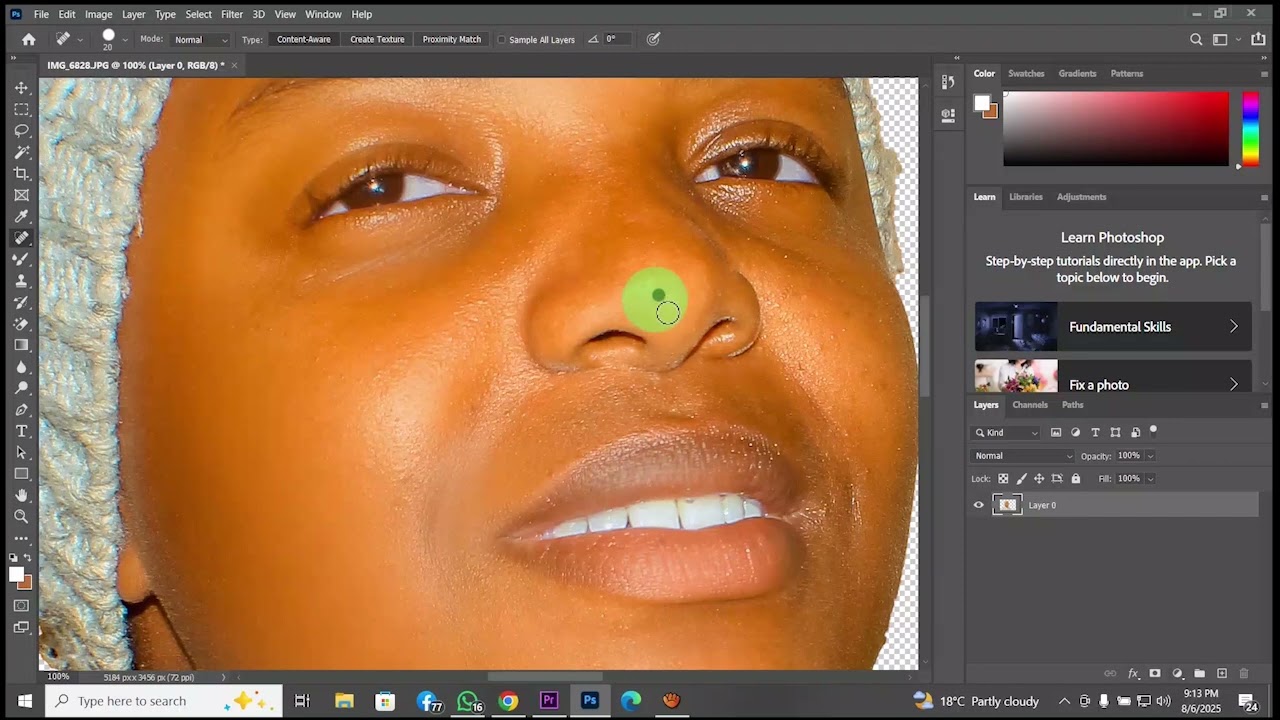Open the Filter menu
Viewport: 1280px width, 720px height.
tap(232, 14)
